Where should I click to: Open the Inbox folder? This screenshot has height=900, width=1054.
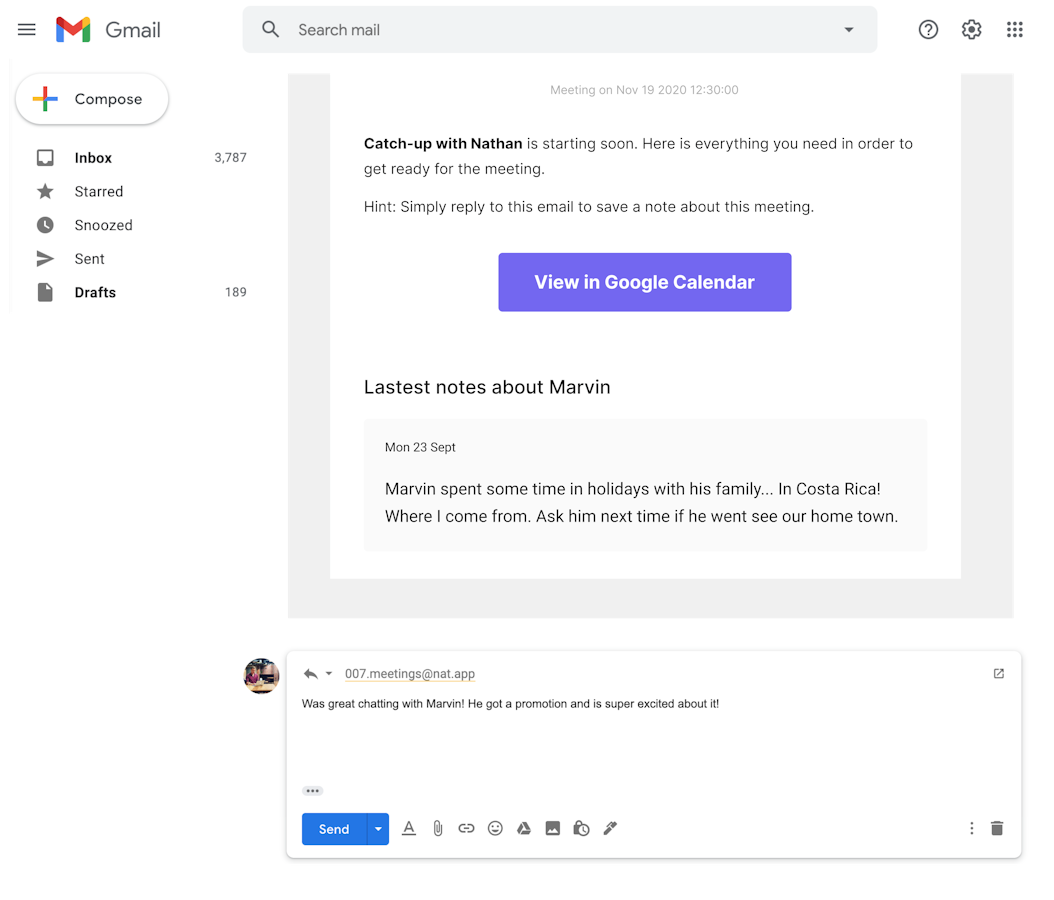point(93,158)
